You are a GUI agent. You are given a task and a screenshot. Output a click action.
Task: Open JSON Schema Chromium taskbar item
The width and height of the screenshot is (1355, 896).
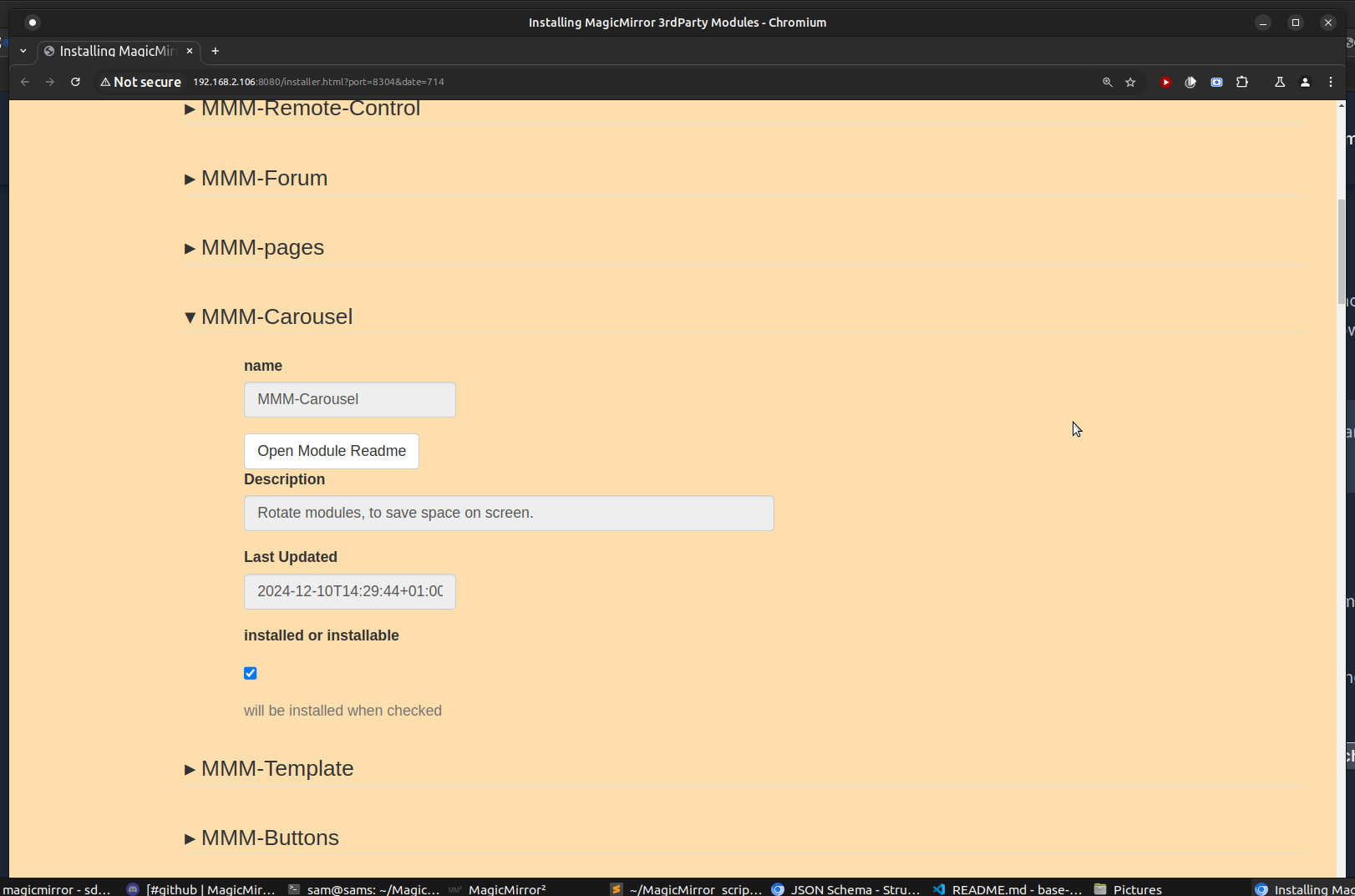click(845, 889)
